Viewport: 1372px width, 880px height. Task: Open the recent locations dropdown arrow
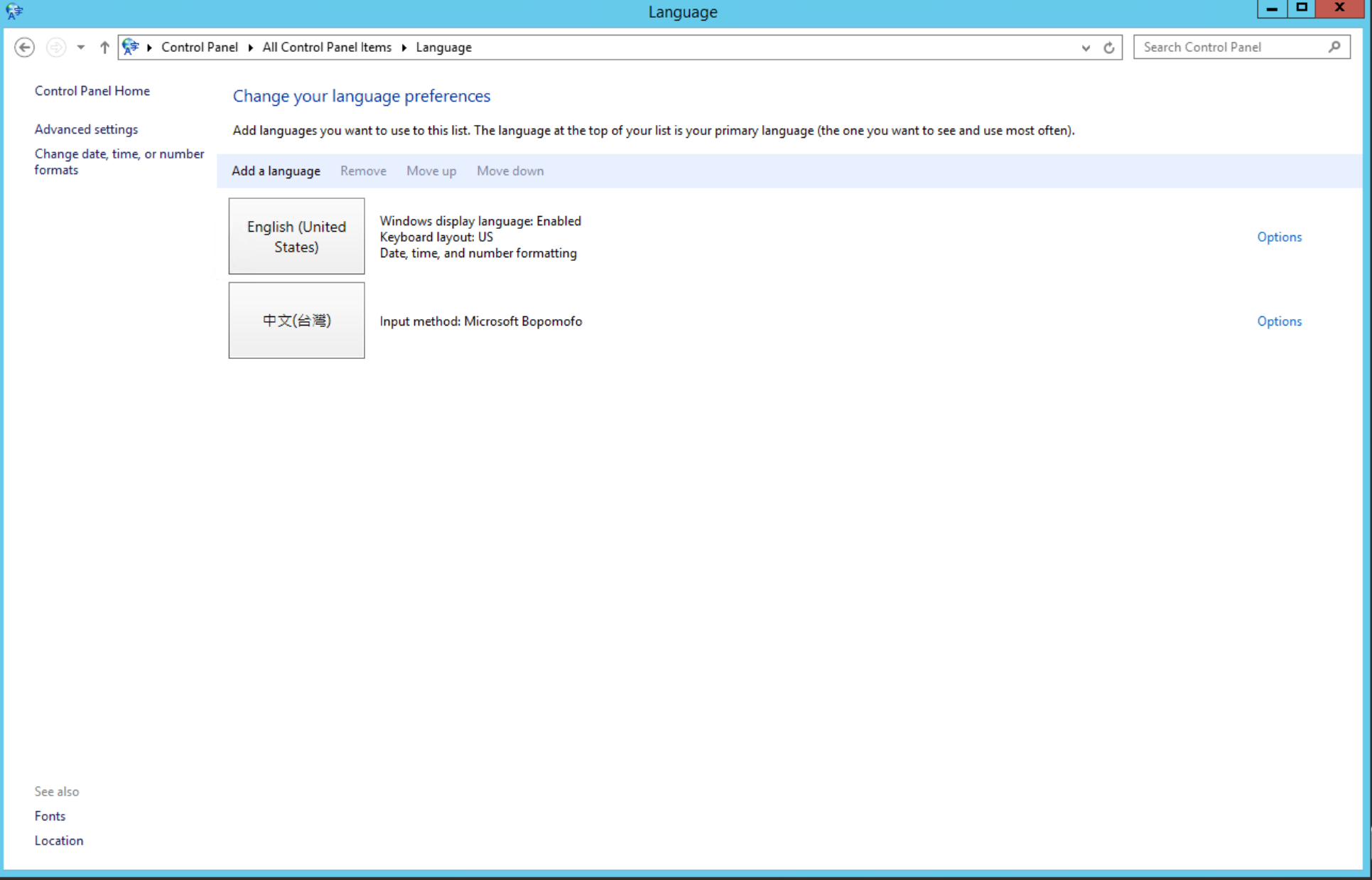click(x=81, y=48)
